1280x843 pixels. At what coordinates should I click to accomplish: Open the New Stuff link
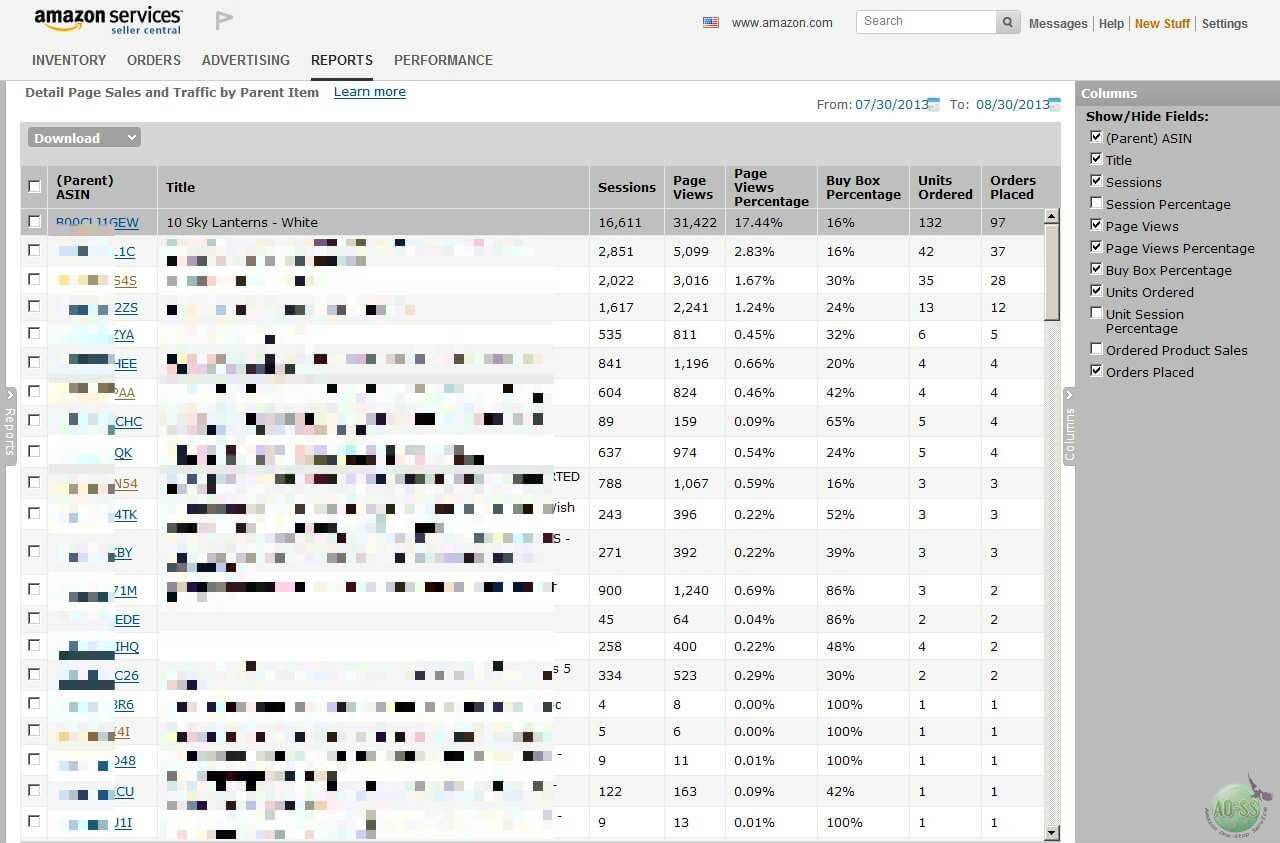pos(1162,24)
